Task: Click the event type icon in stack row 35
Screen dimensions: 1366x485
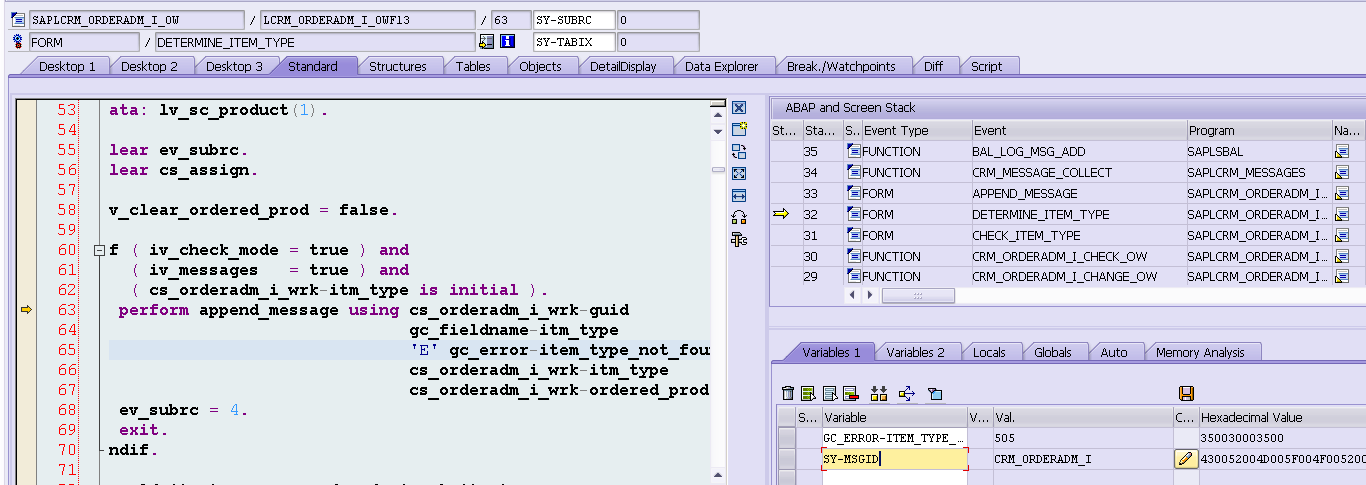Action: [853, 152]
